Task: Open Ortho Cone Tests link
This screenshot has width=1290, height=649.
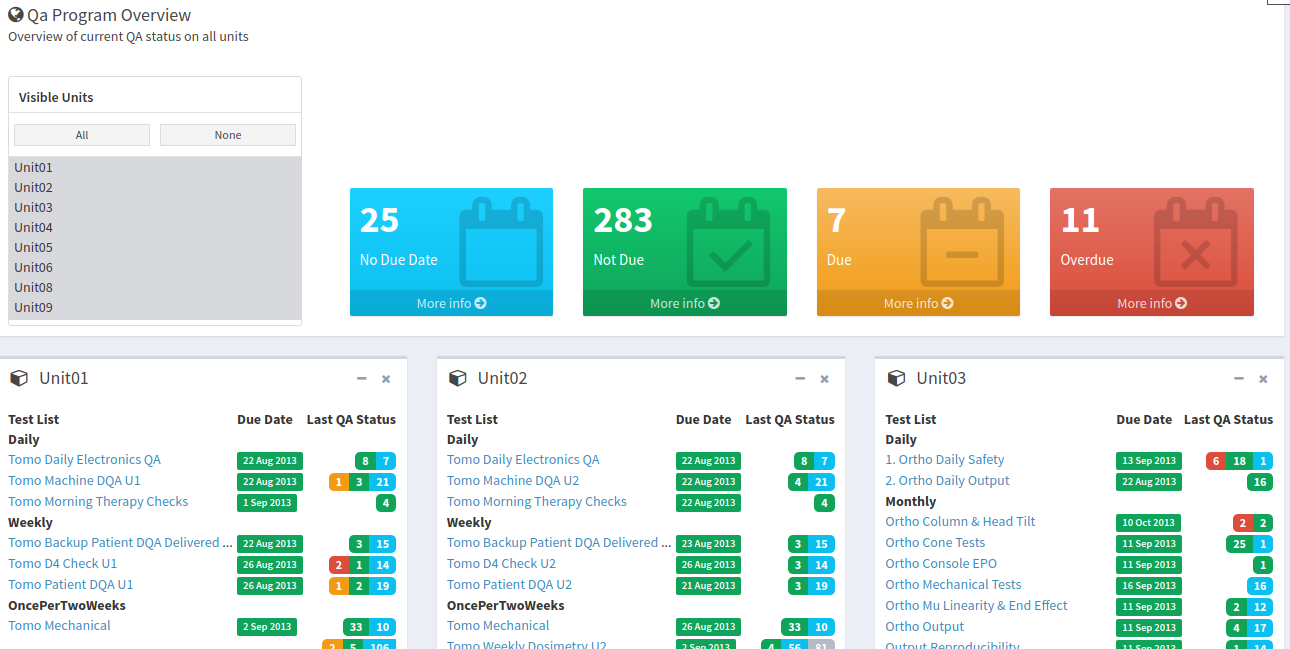Action: tap(935, 543)
